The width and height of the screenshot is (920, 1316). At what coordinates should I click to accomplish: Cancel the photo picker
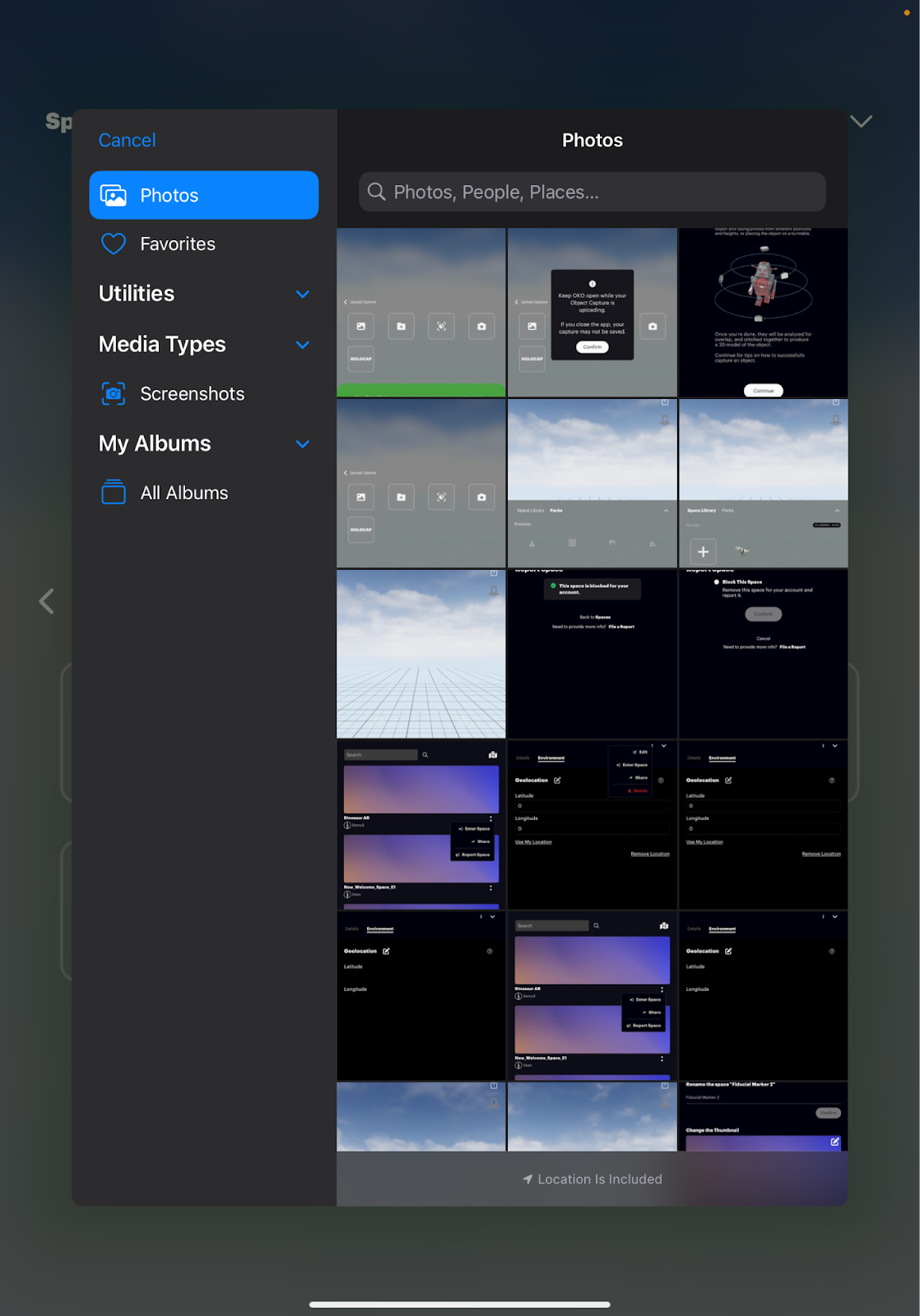tap(127, 141)
